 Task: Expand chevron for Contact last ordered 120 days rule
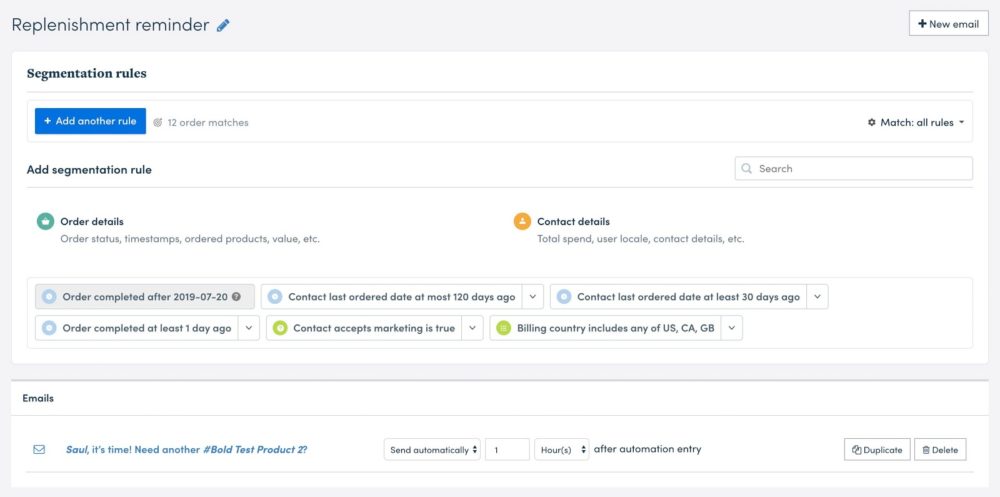533,297
